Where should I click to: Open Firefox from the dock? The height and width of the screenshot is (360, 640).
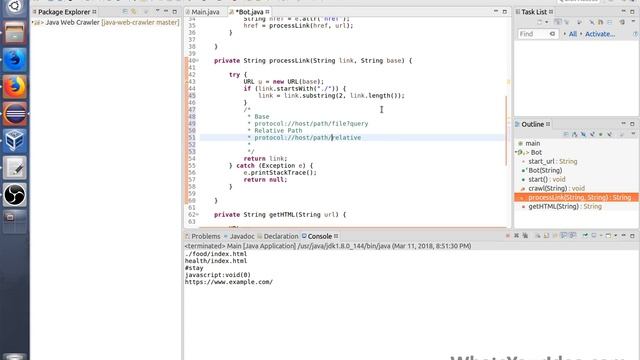[15, 87]
